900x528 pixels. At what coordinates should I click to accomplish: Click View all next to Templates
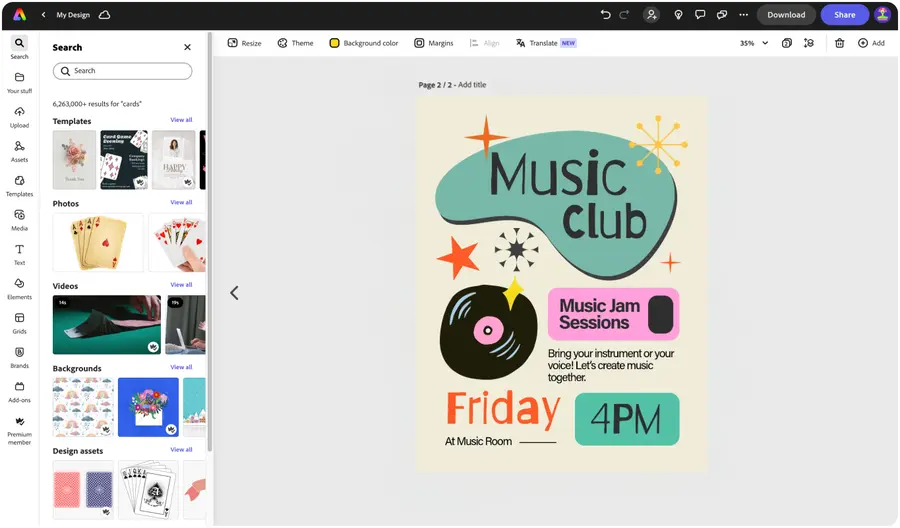pos(181,120)
